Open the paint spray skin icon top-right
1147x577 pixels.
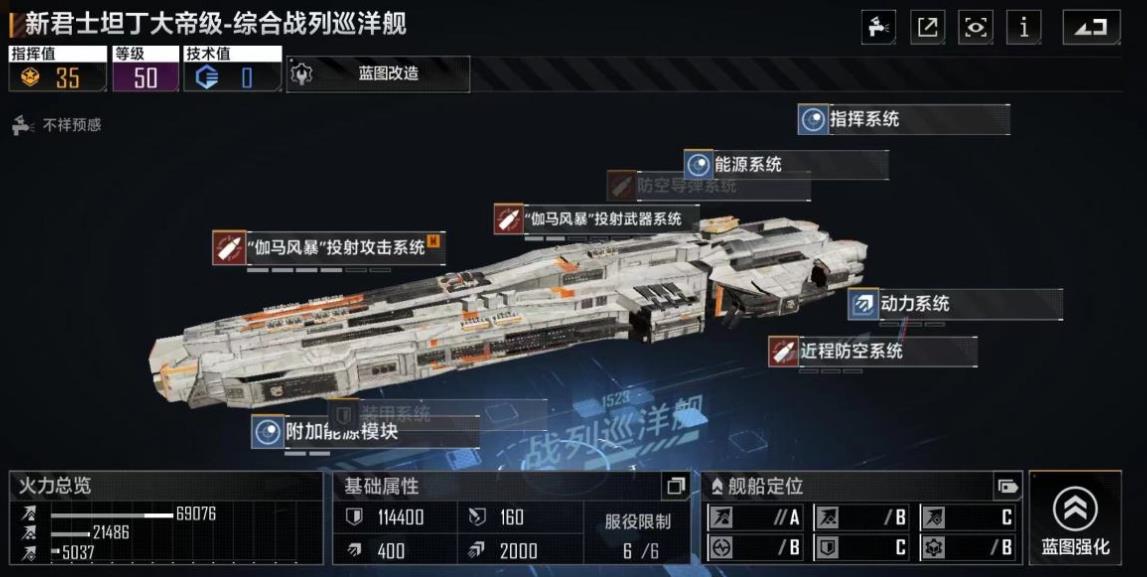879,28
